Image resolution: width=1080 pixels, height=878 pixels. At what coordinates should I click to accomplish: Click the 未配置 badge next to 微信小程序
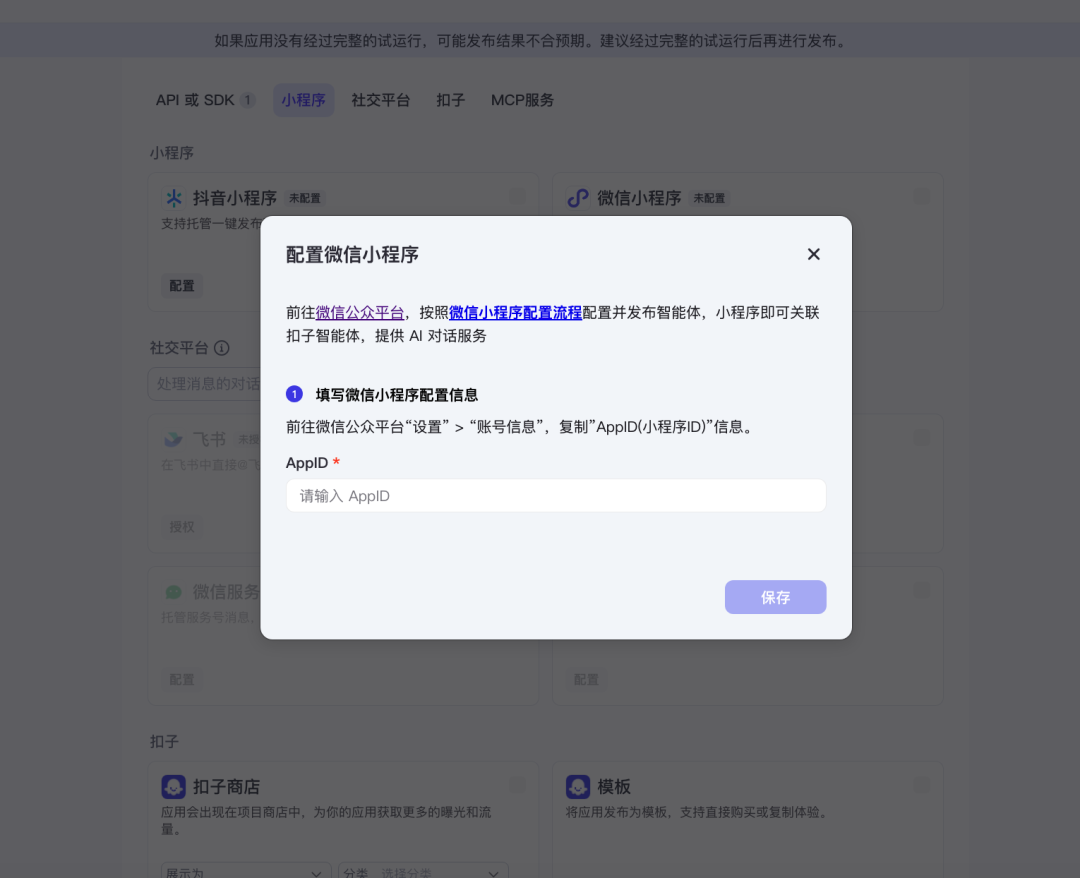pos(709,198)
